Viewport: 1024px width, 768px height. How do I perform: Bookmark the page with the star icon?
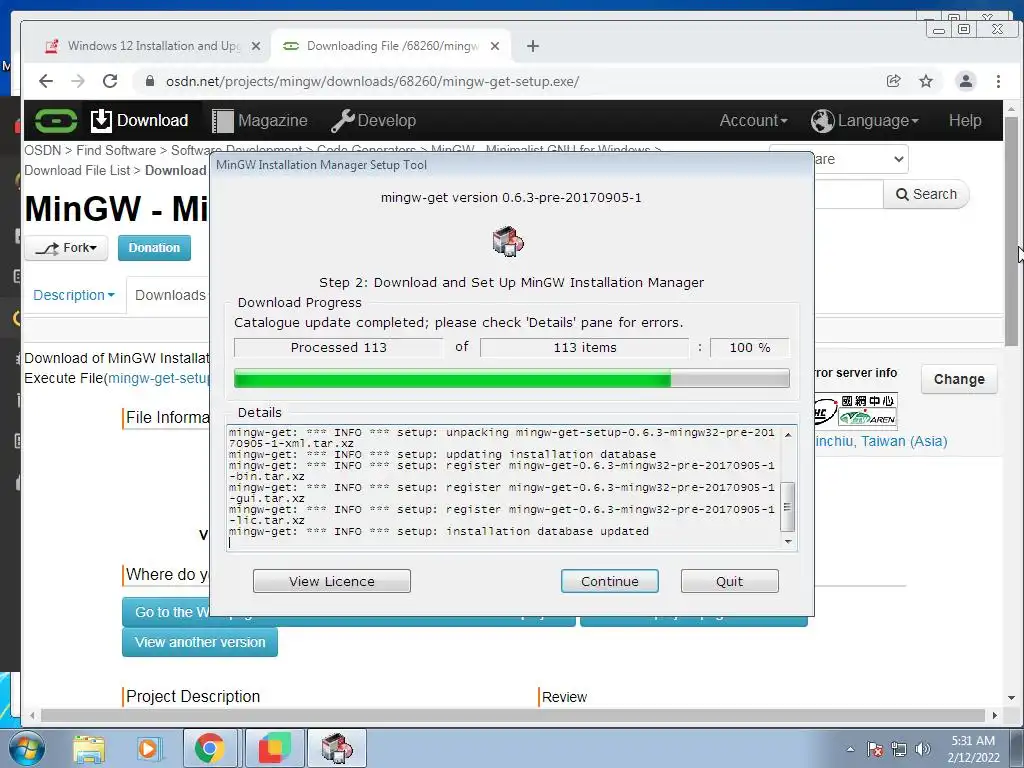(x=926, y=81)
